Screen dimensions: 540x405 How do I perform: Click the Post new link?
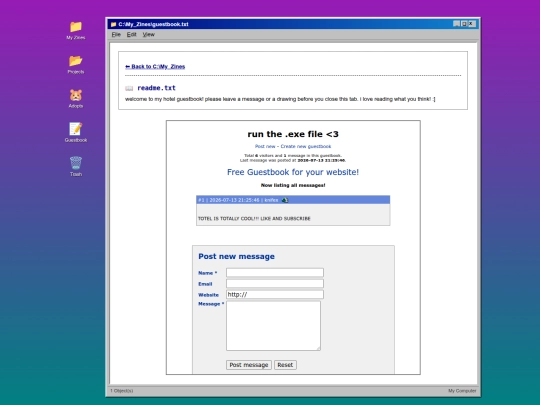click(x=265, y=146)
